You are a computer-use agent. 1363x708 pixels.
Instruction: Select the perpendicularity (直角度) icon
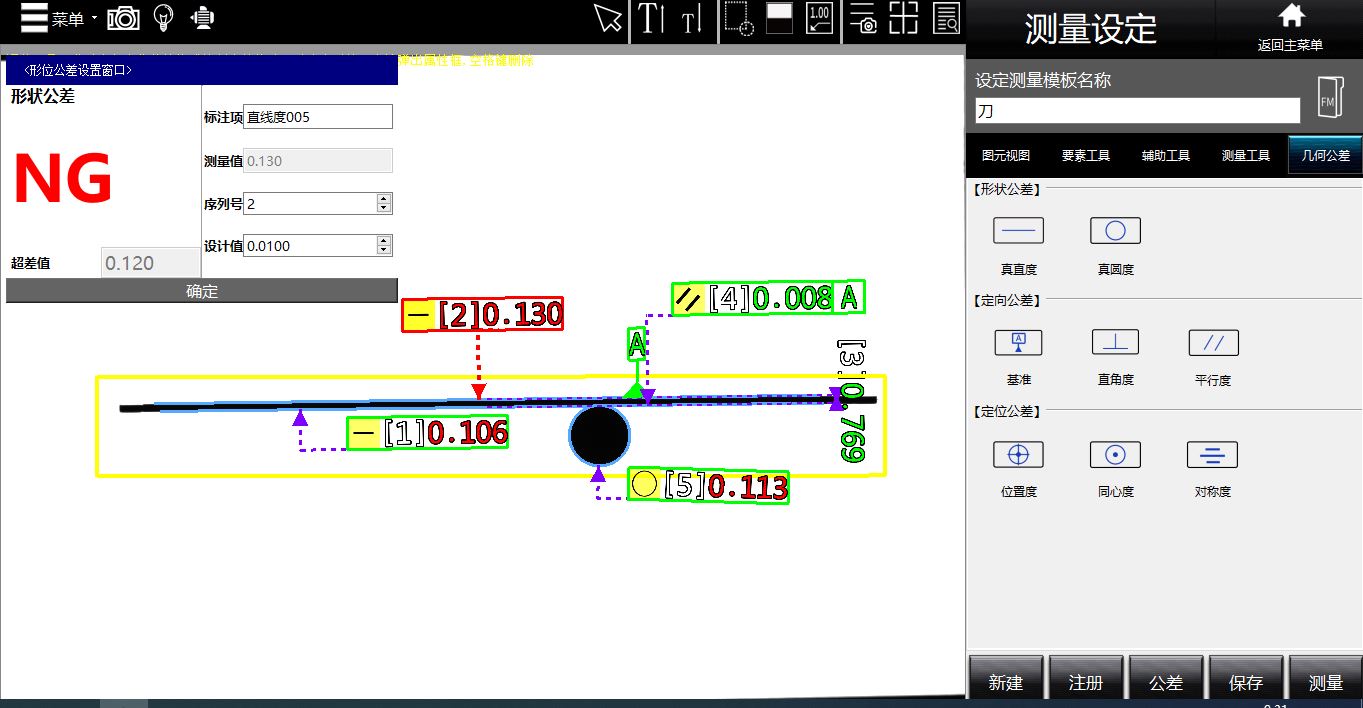(1115, 343)
